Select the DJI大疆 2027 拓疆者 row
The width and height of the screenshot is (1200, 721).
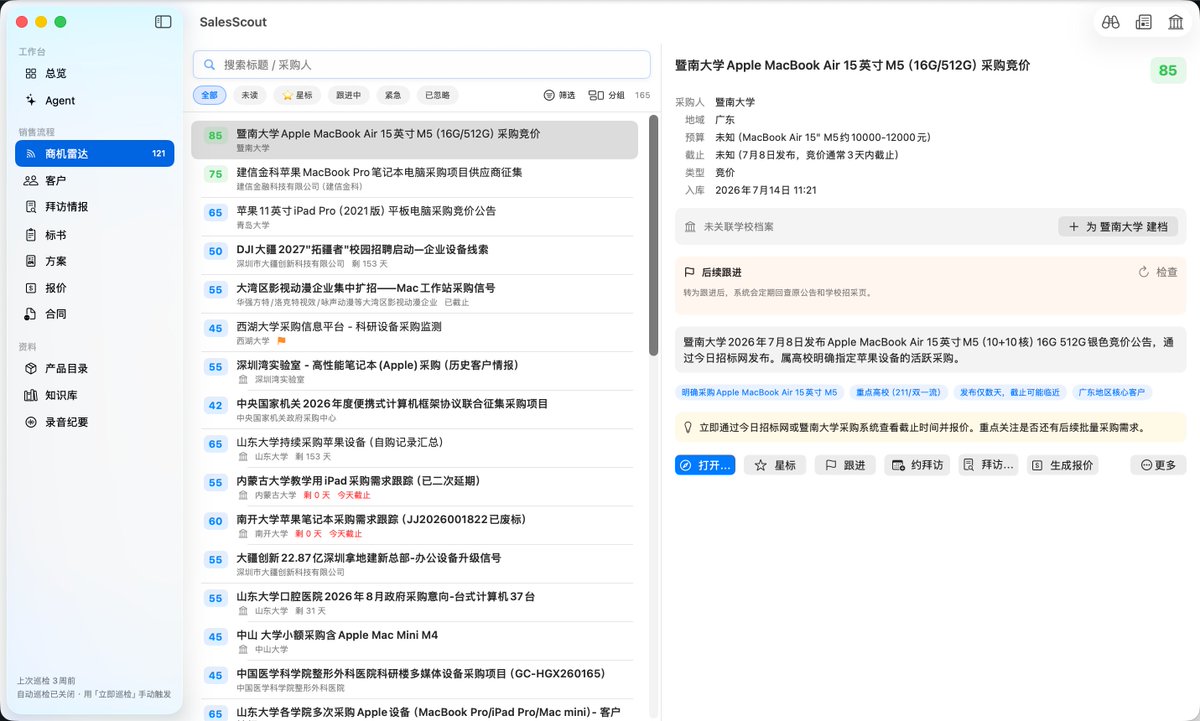point(414,256)
